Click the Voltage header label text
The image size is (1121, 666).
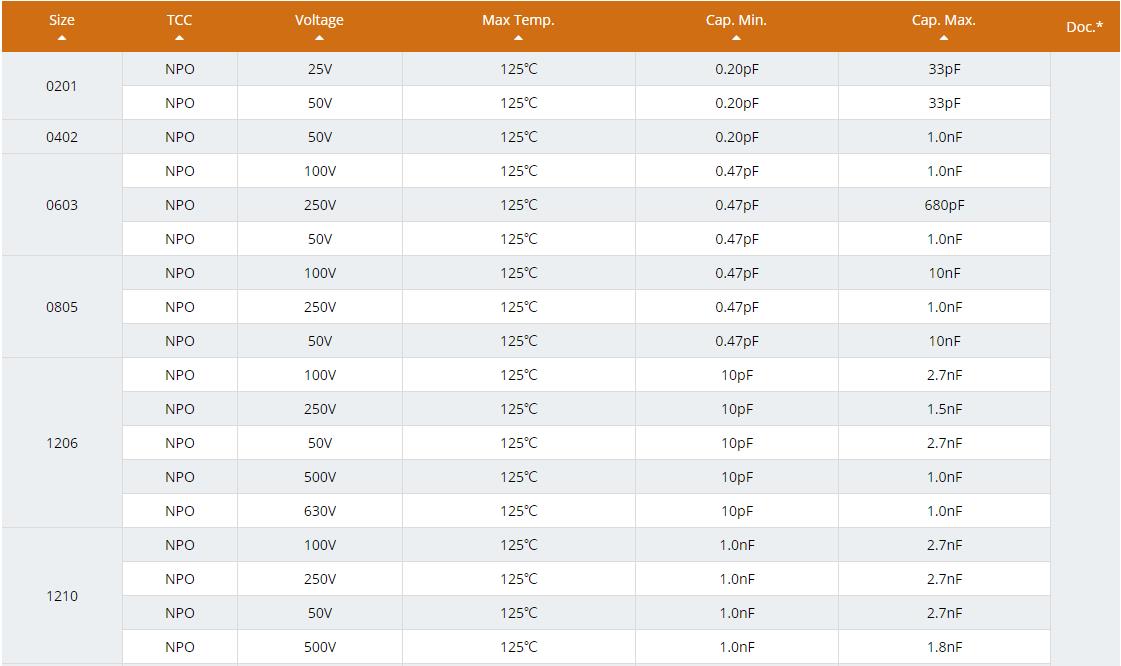[x=319, y=20]
